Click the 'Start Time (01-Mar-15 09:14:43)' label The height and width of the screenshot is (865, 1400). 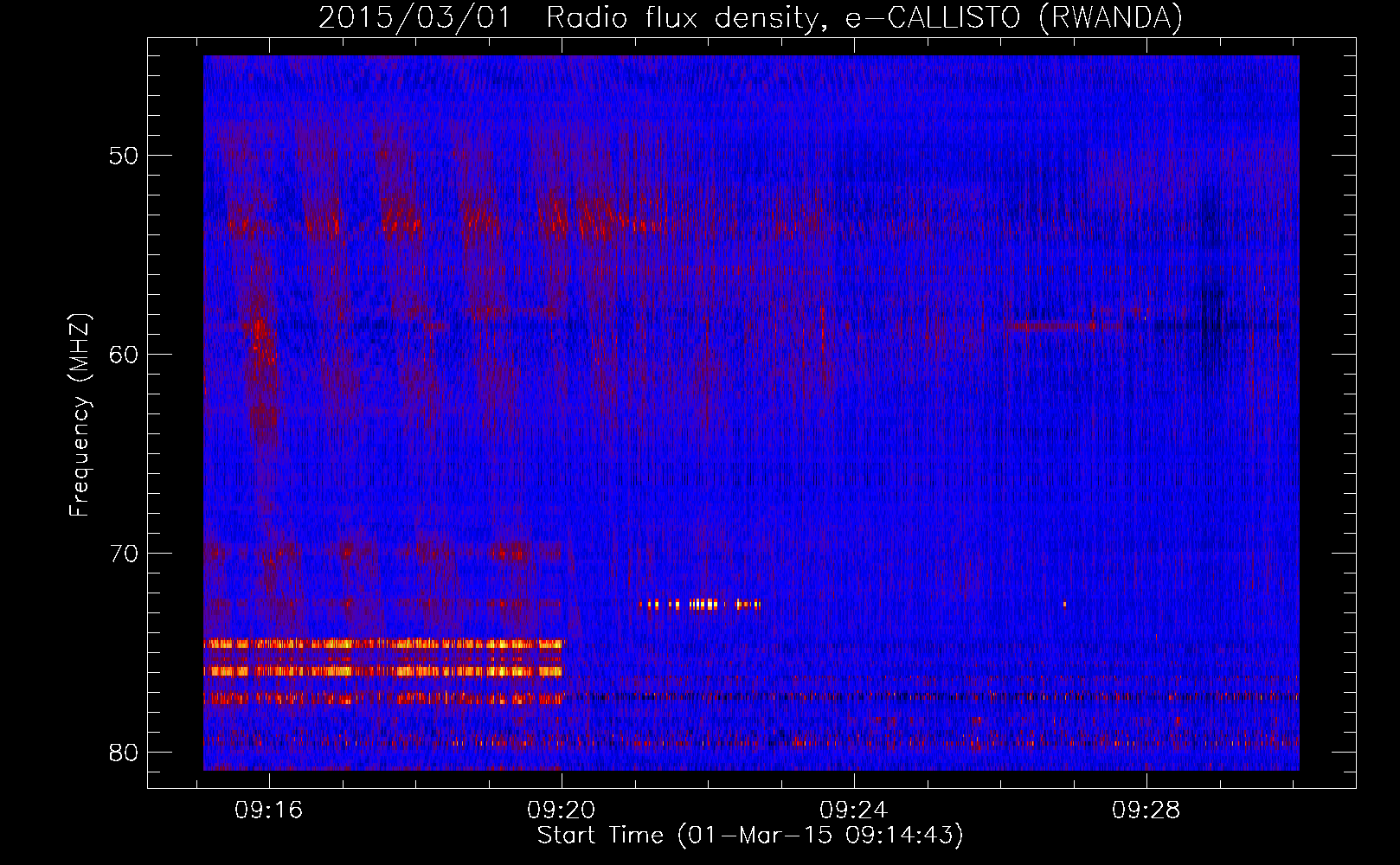pos(750,836)
